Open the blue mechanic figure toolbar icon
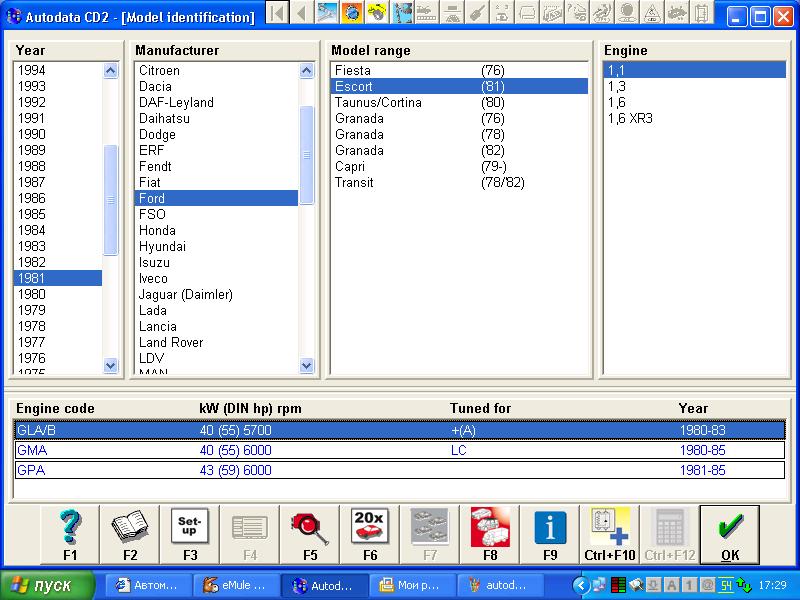 402,13
